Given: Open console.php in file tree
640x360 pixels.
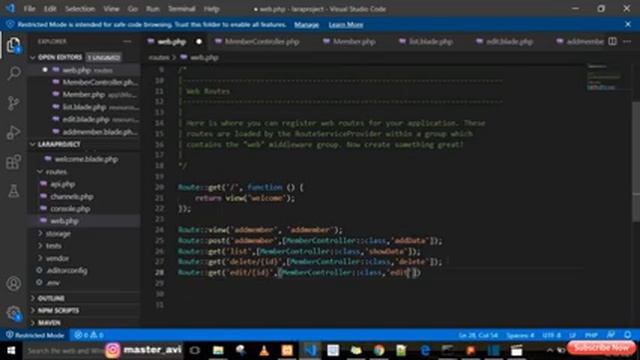Looking at the screenshot, I should (x=70, y=209).
